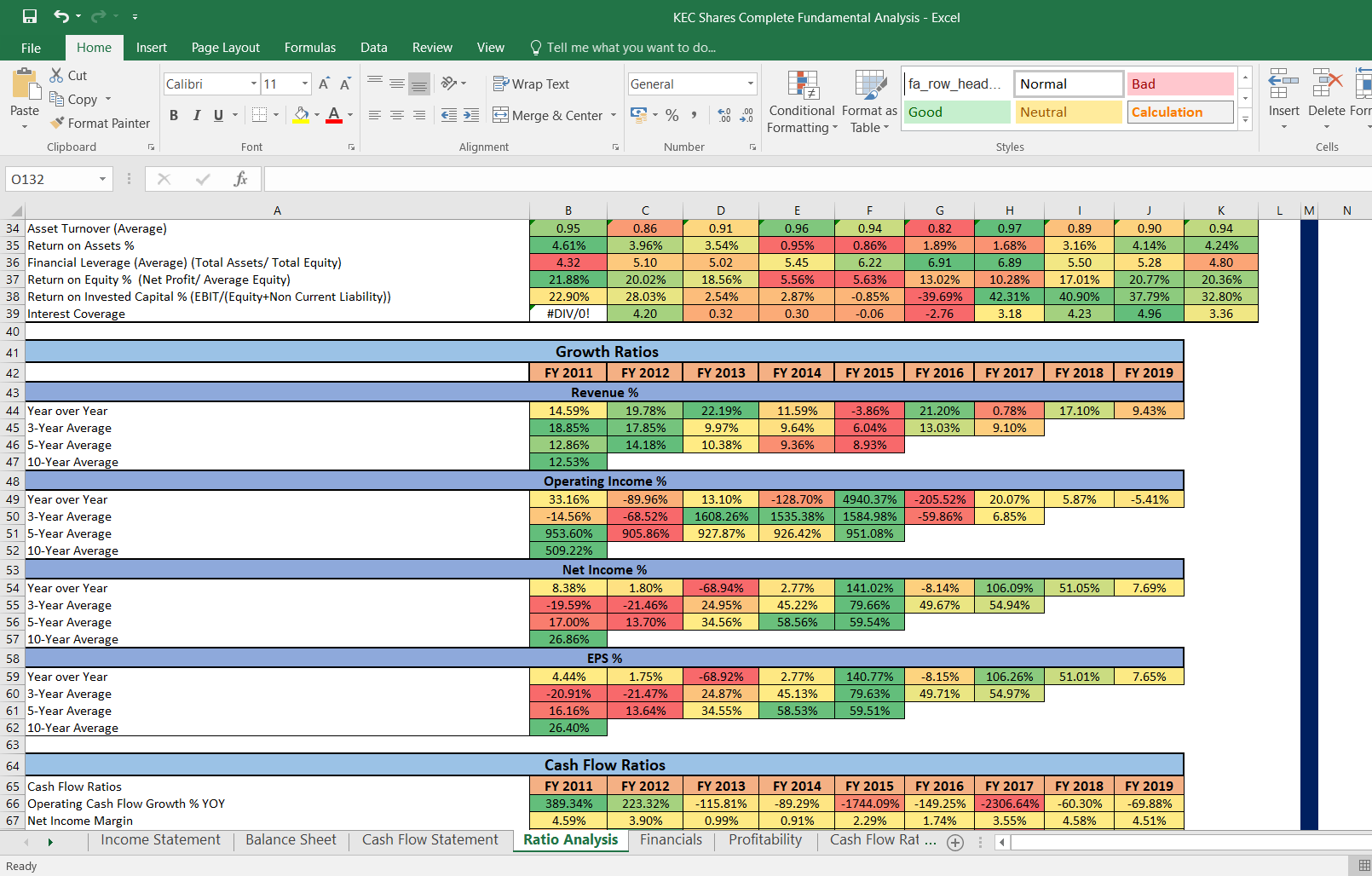Click the Orientation text angle icon
1372x876 pixels.
coord(449,84)
